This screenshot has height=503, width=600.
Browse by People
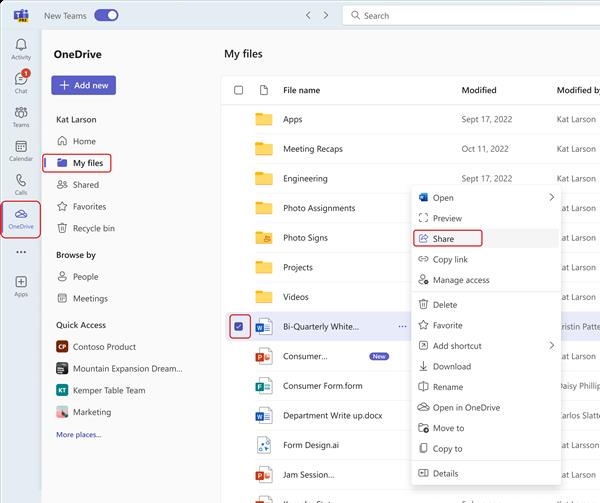pyautogui.click(x=78, y=277)
